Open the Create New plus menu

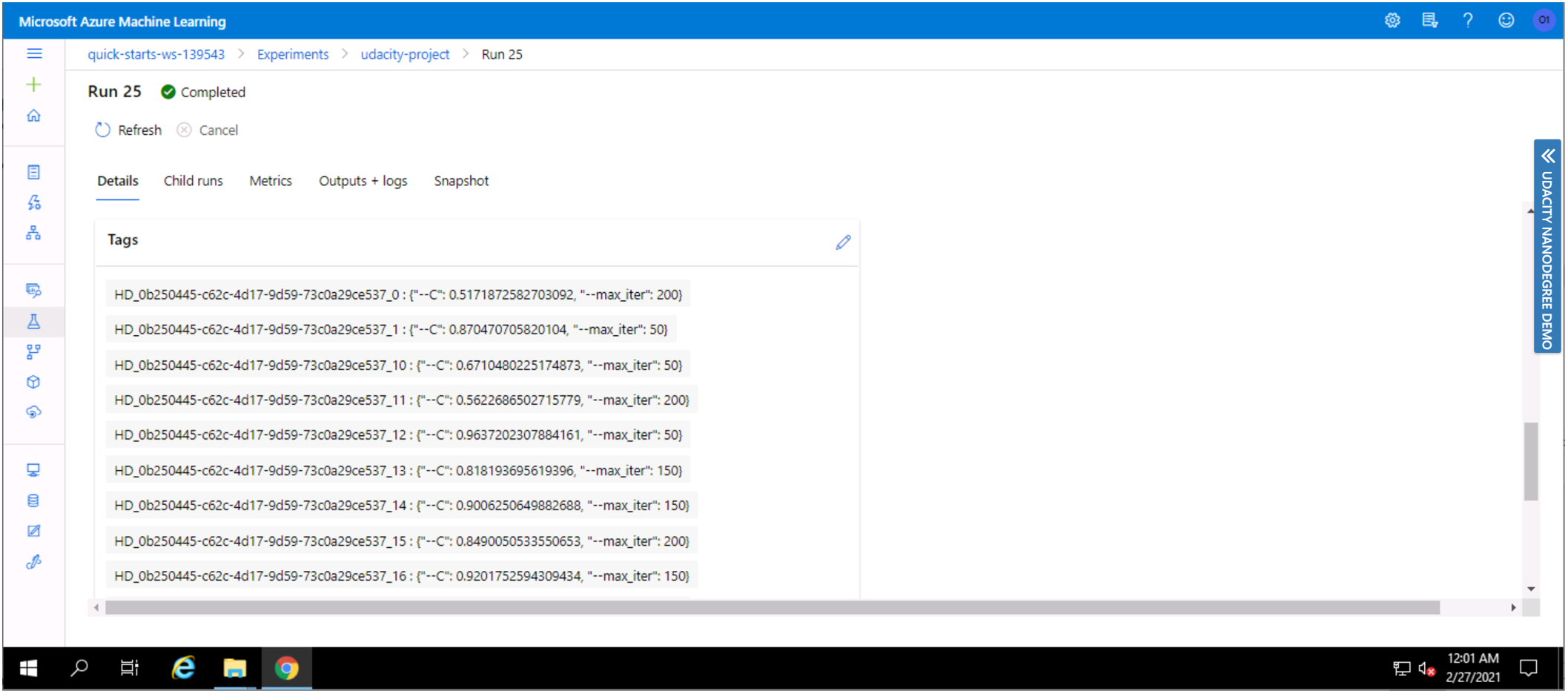click(x=34, y=85)
